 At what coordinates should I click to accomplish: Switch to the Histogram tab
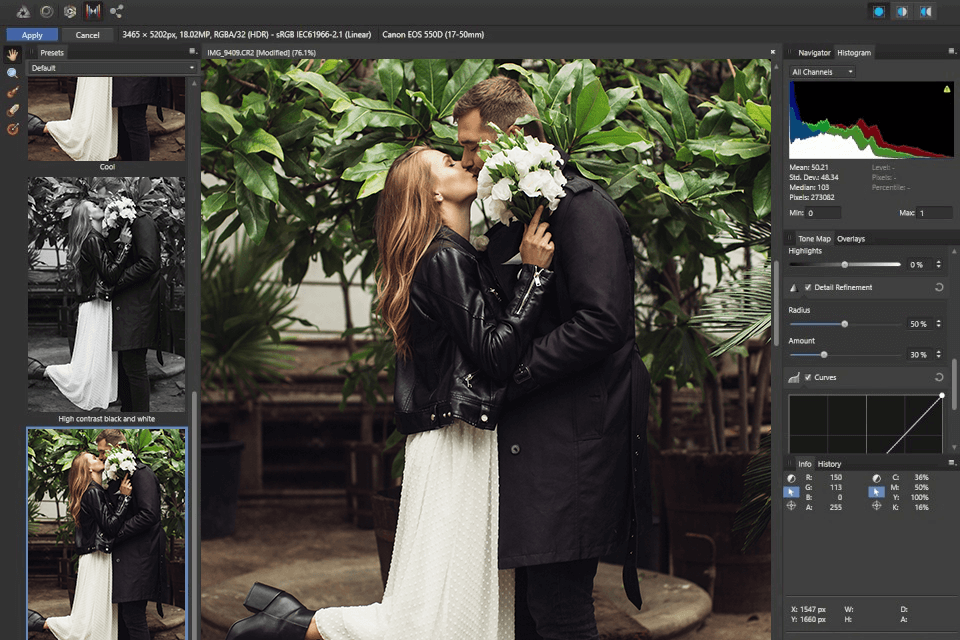(854, 53)
